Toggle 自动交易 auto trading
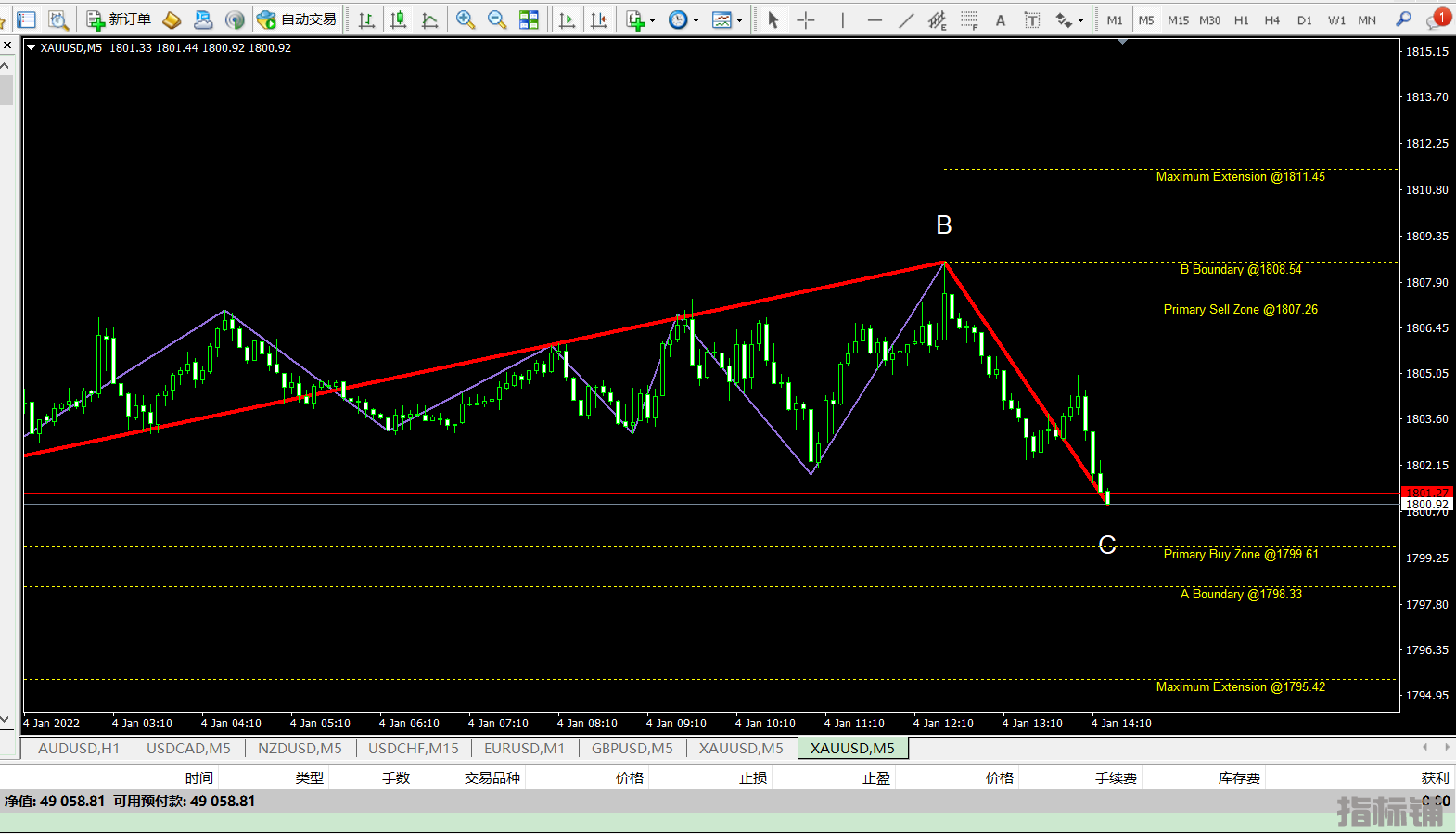This screenshot has height=834, width=1456. pos(297,19)
